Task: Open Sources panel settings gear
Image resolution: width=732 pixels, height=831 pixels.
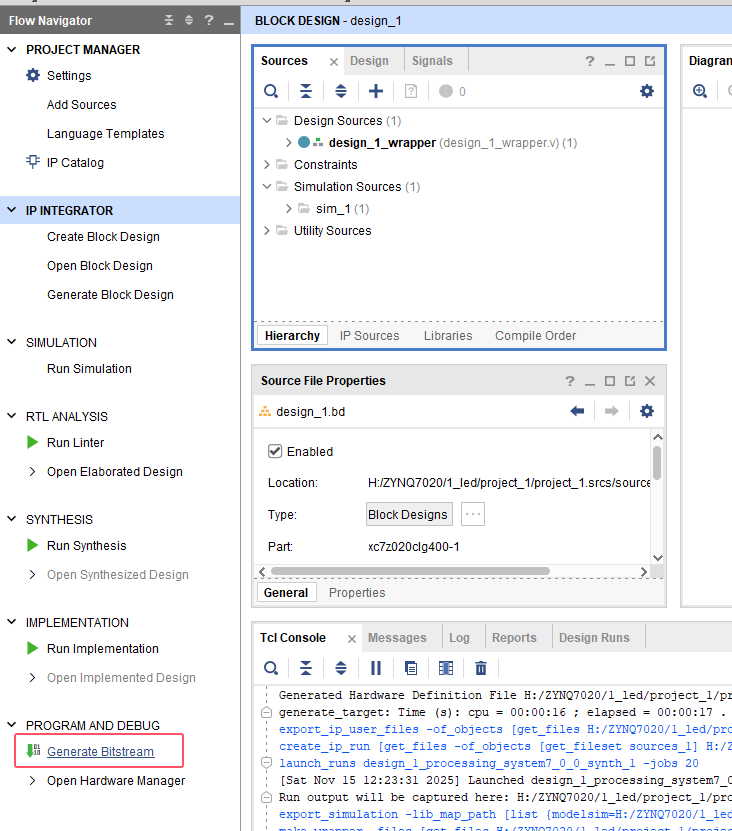Action: pos(647,91)
